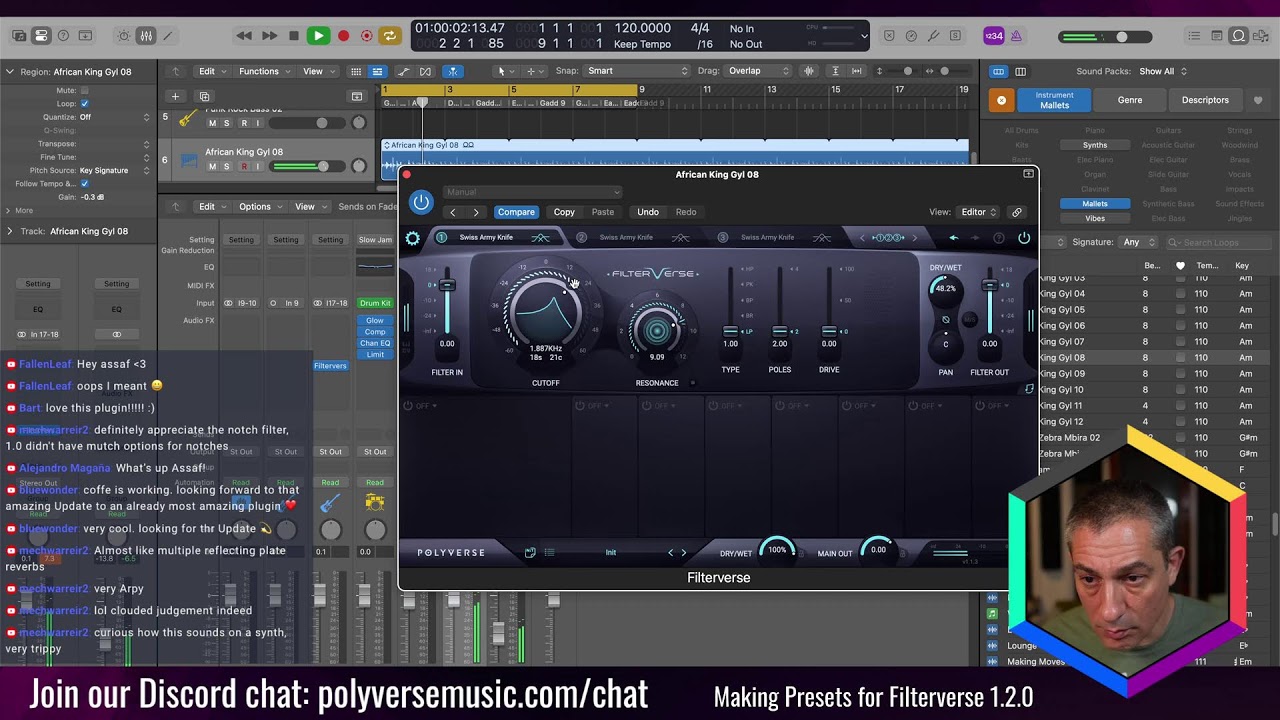Viewport: 1280px width, 720px height.
Task: Click the Filterverse undo arrow icon
Action: coord(953,238)
